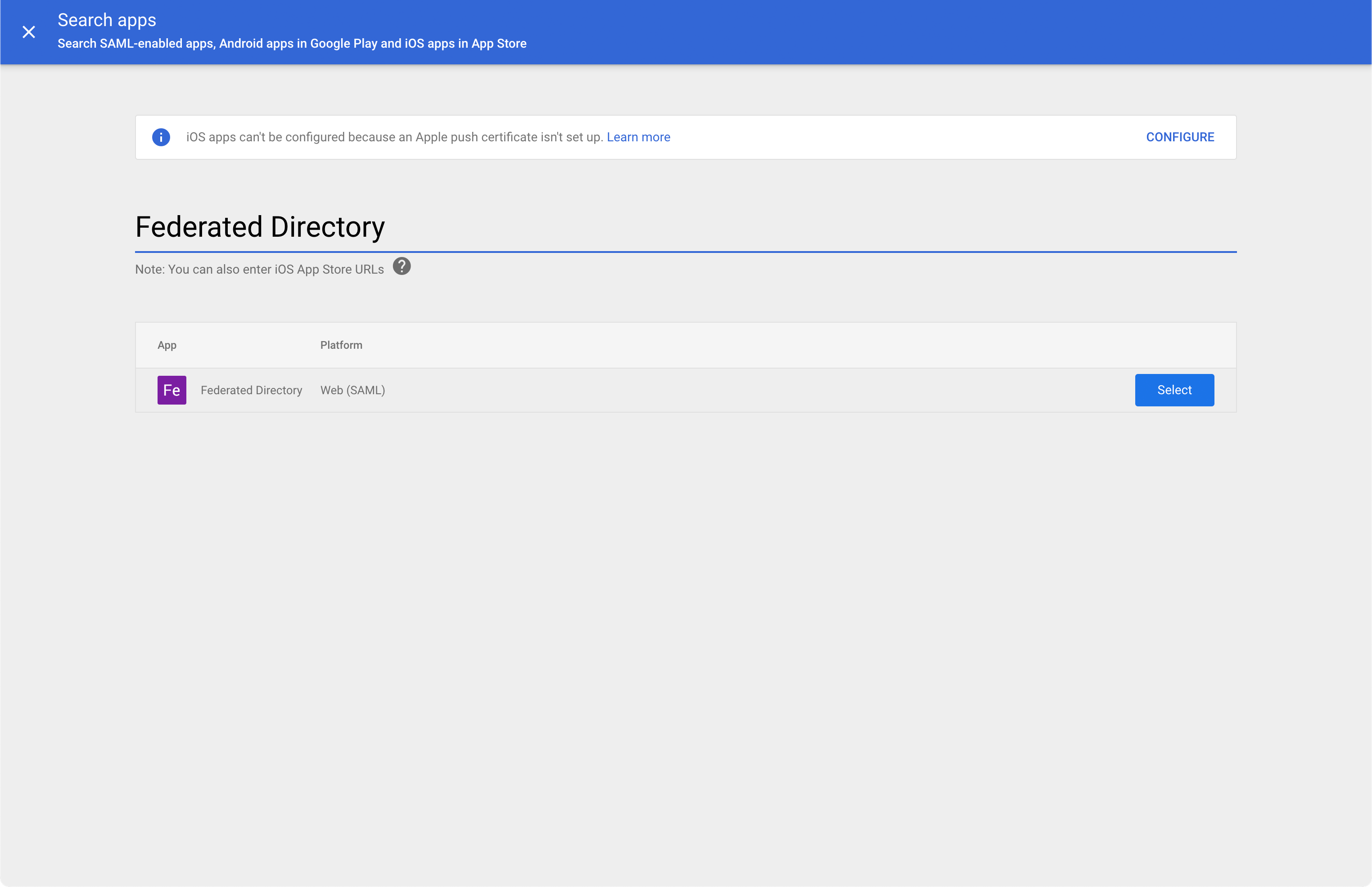
Task: Click the Web (SAML) platform entry
Action: [352, 390]
